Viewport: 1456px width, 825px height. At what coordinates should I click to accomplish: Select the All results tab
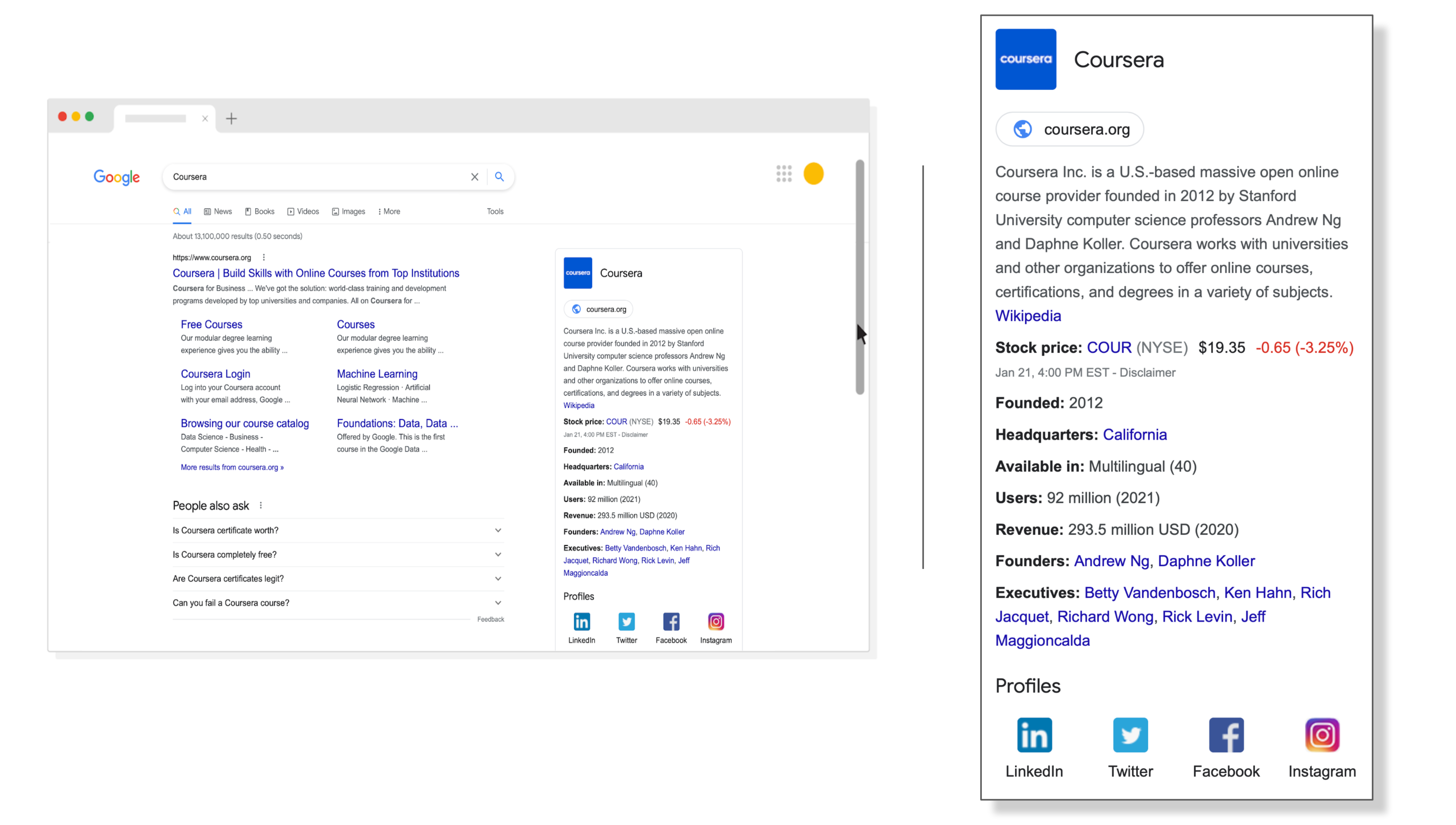click(182, 211)
